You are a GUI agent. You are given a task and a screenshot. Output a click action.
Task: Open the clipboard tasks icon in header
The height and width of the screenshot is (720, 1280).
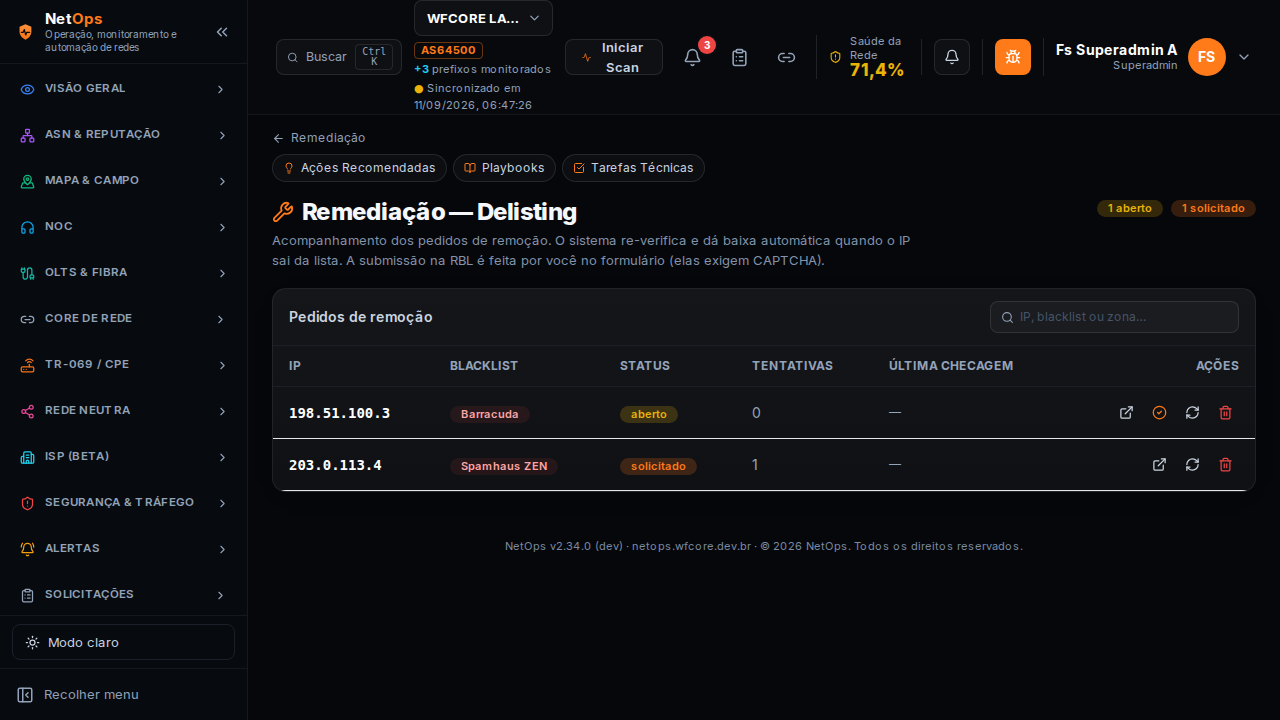[x=739, y=57]
